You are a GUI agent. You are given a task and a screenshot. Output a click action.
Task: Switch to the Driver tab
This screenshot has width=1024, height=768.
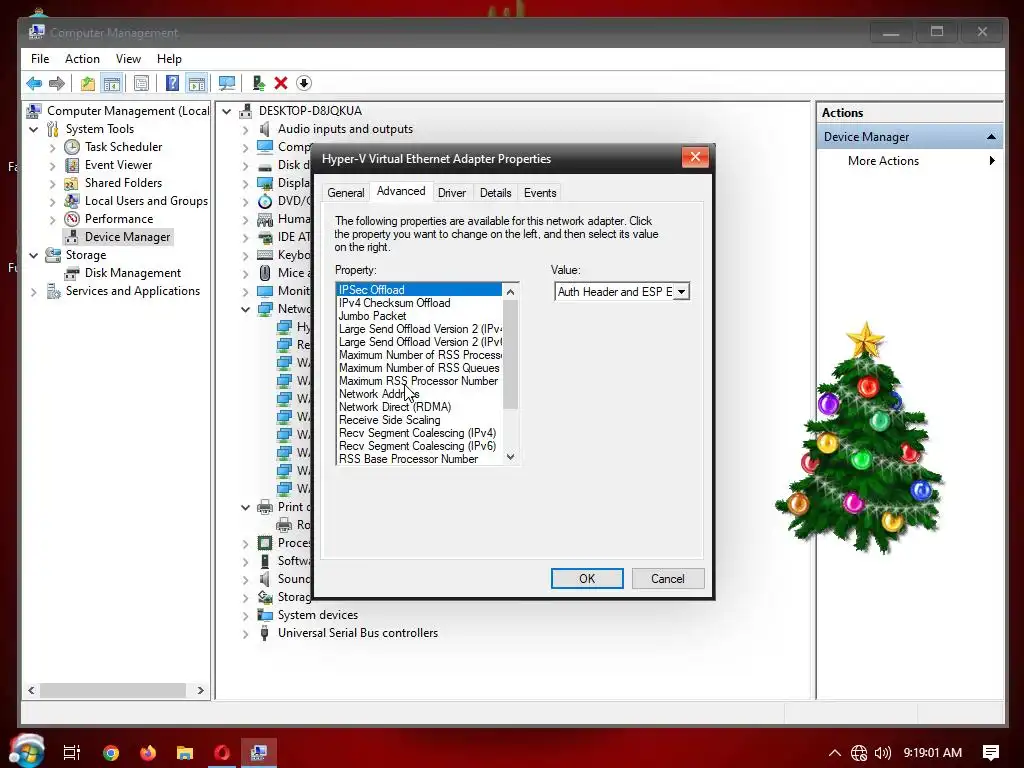click(x=452, y=193)
